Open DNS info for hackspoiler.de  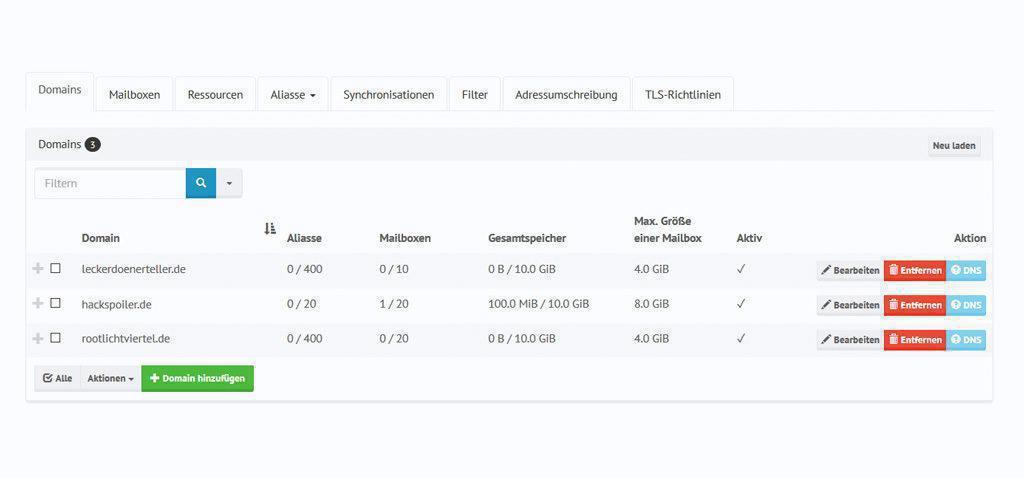pyautogui.click(x=966, y=305)
